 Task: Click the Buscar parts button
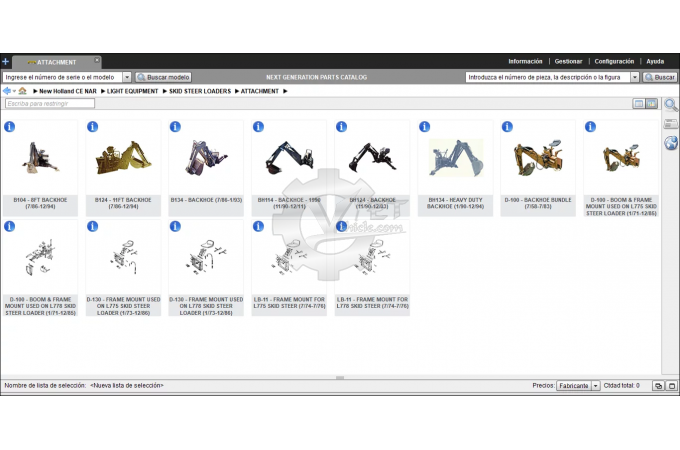[660, 77]
